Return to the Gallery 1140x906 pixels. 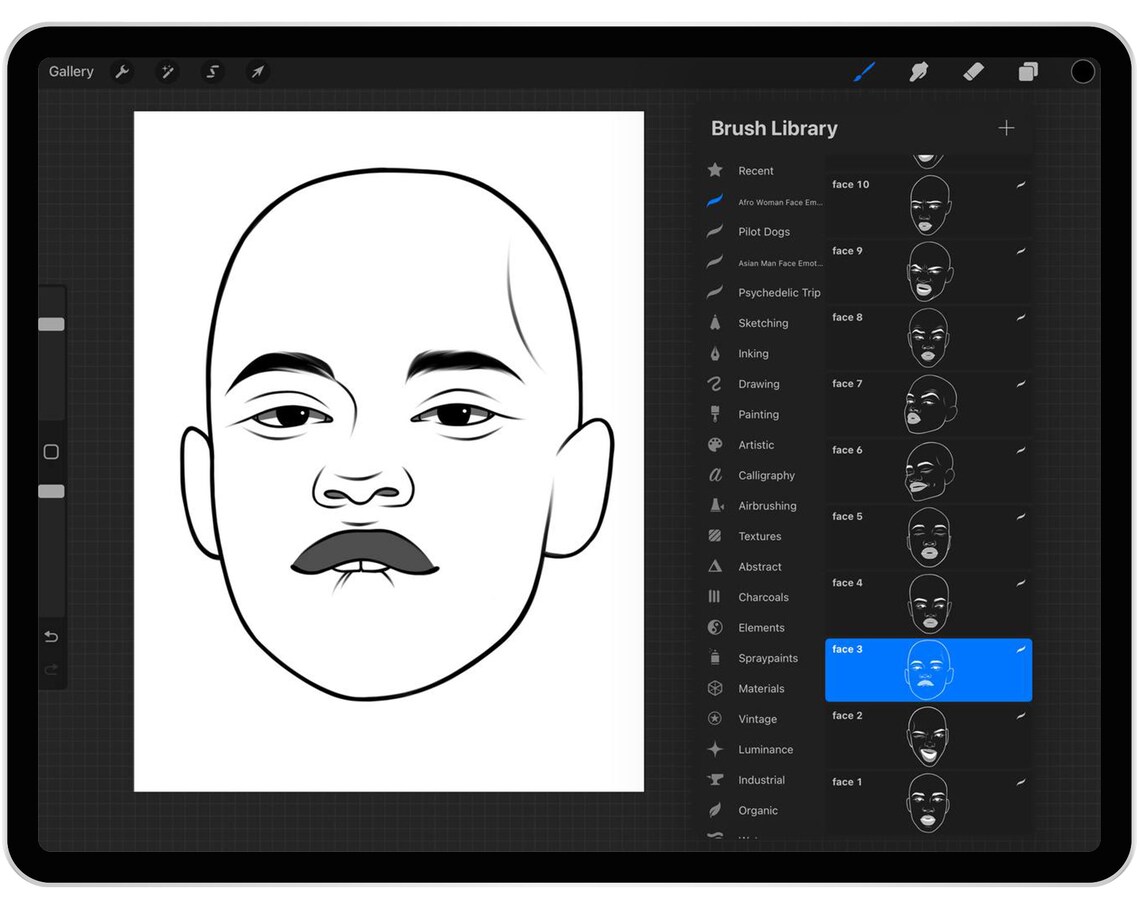(70, 71)
